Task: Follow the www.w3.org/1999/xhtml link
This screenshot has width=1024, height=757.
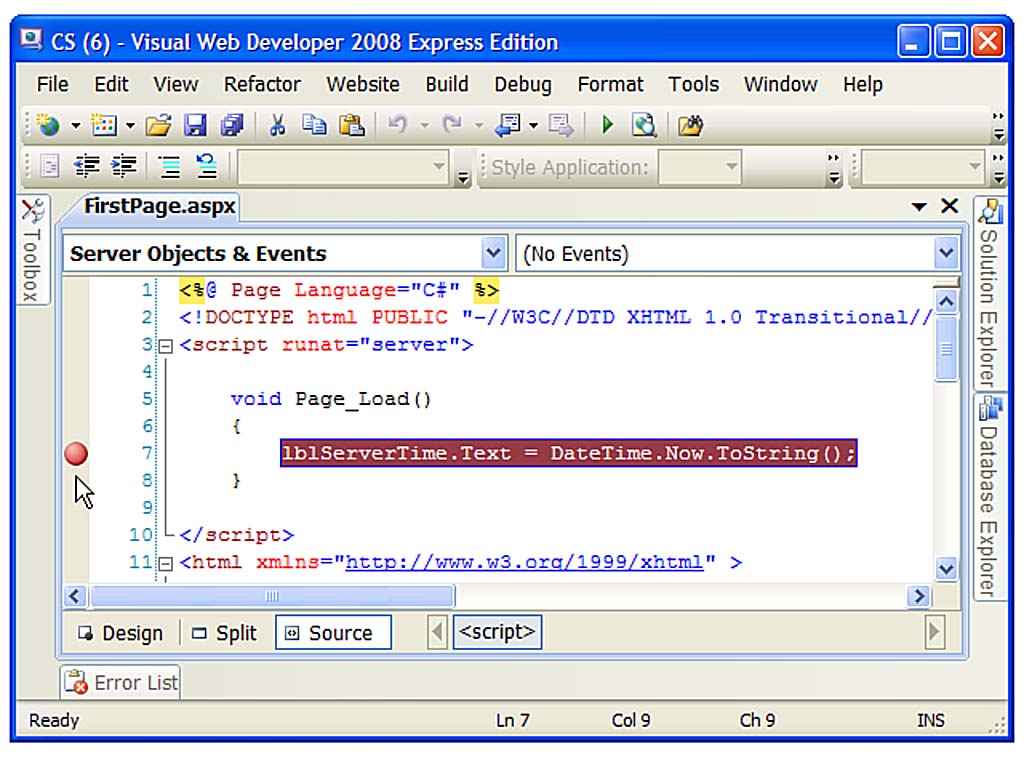Action: tap(524, 562)
